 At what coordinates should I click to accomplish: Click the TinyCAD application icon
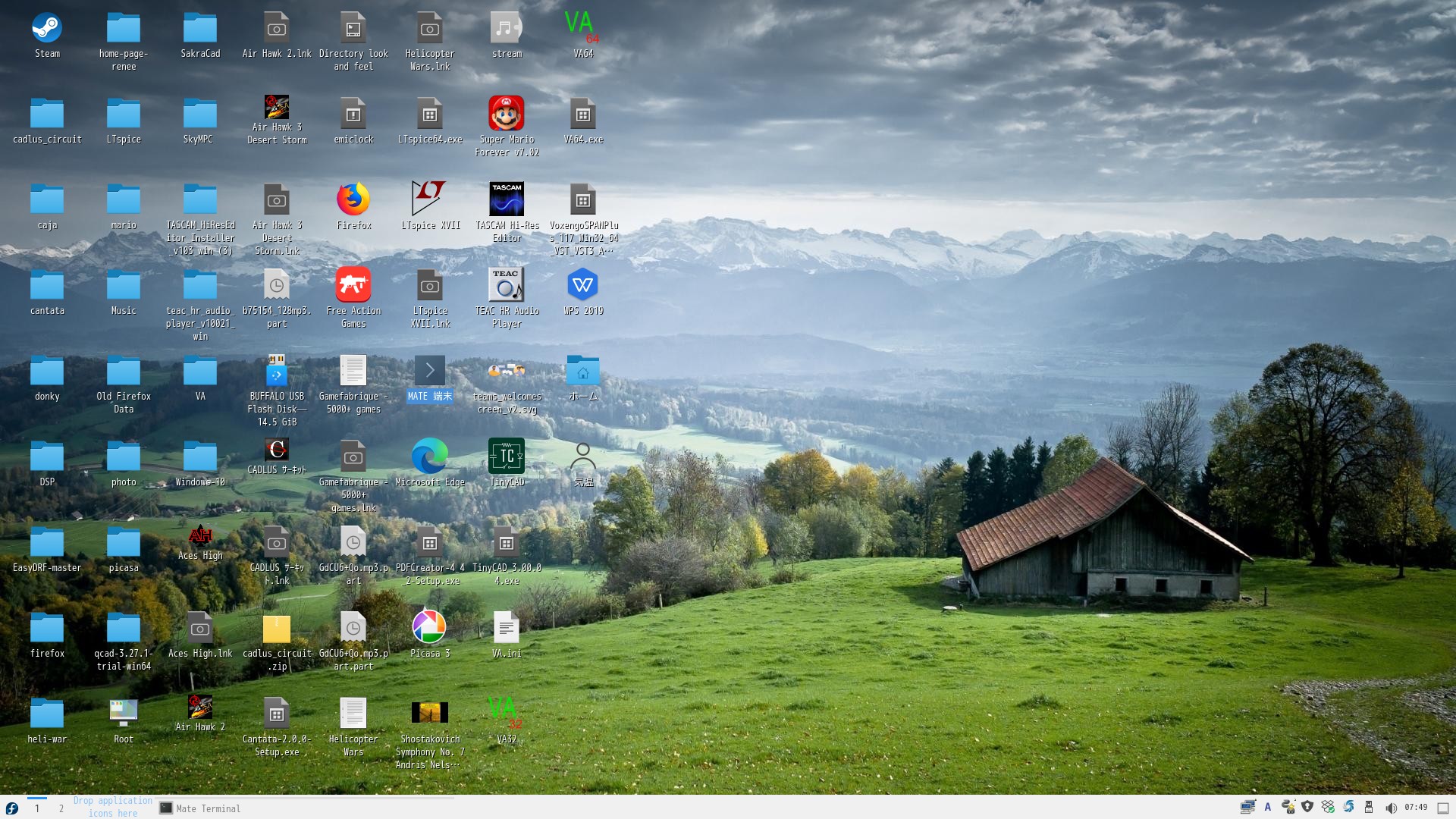[x=507, y=457]
